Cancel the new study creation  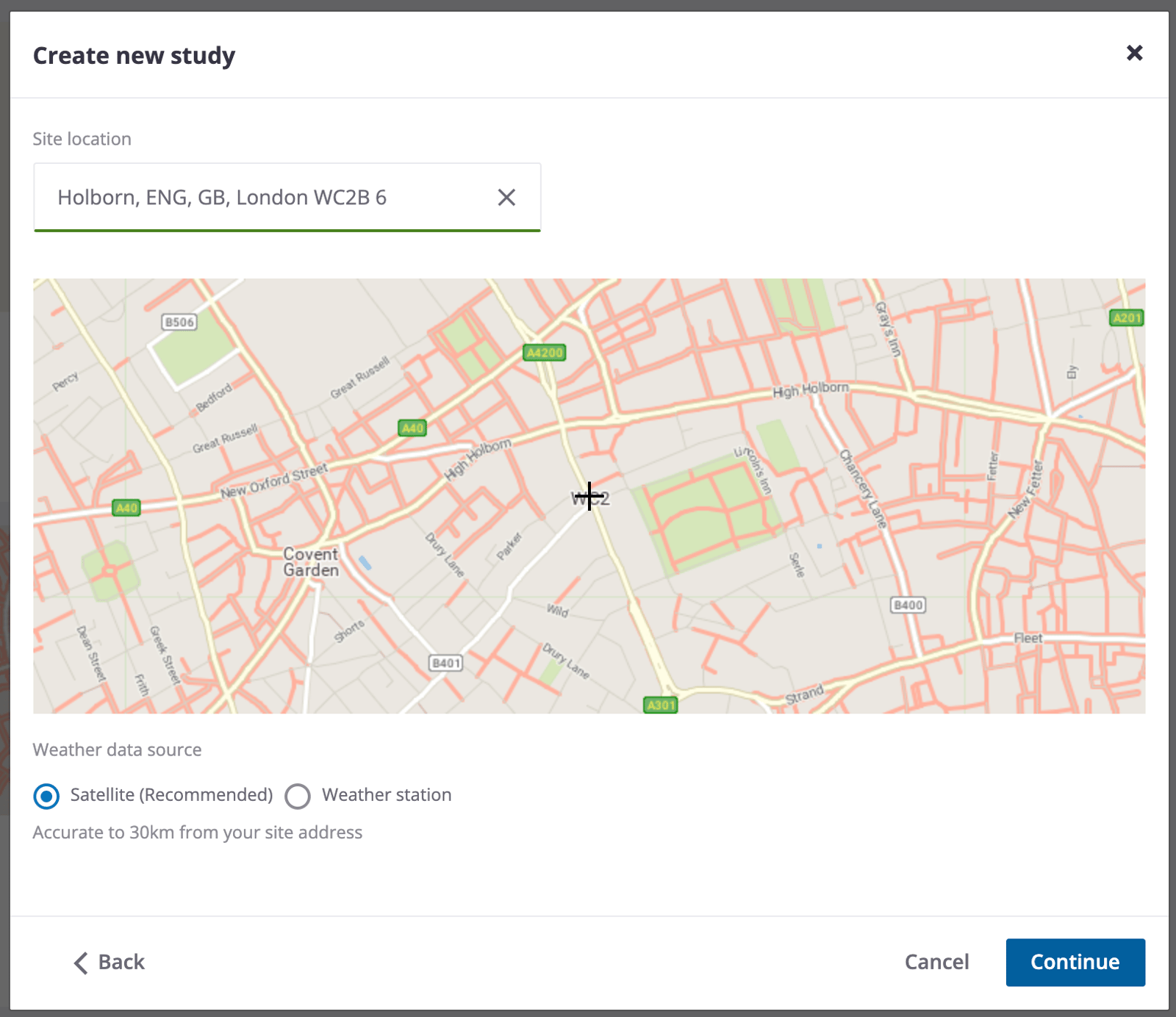[936, 962]
